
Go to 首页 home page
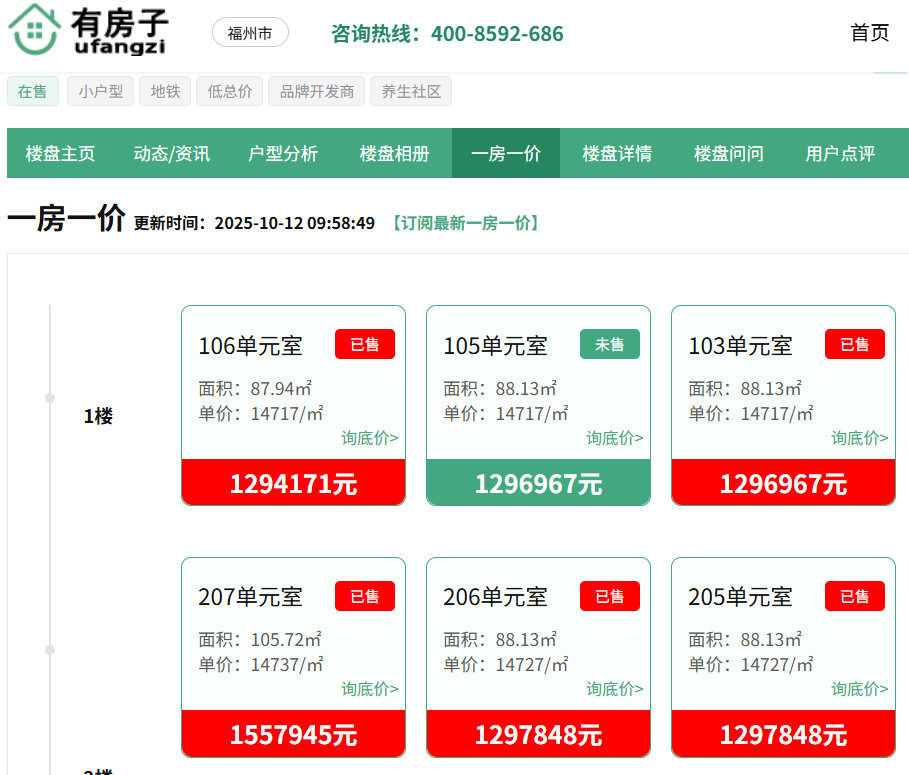tap(869, 33)
